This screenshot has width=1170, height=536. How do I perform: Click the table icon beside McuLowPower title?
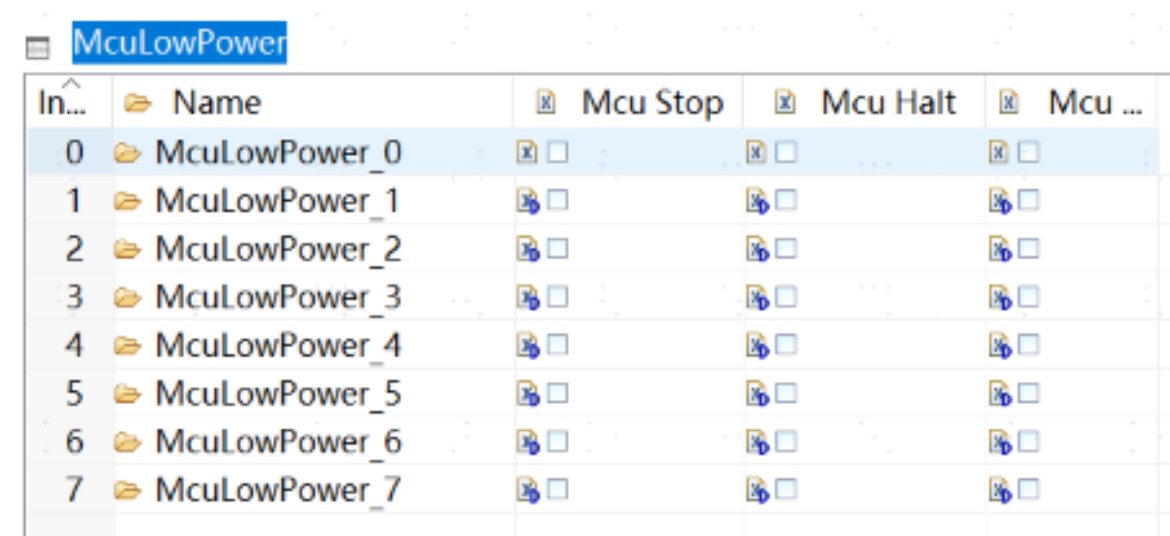point(37,49)
